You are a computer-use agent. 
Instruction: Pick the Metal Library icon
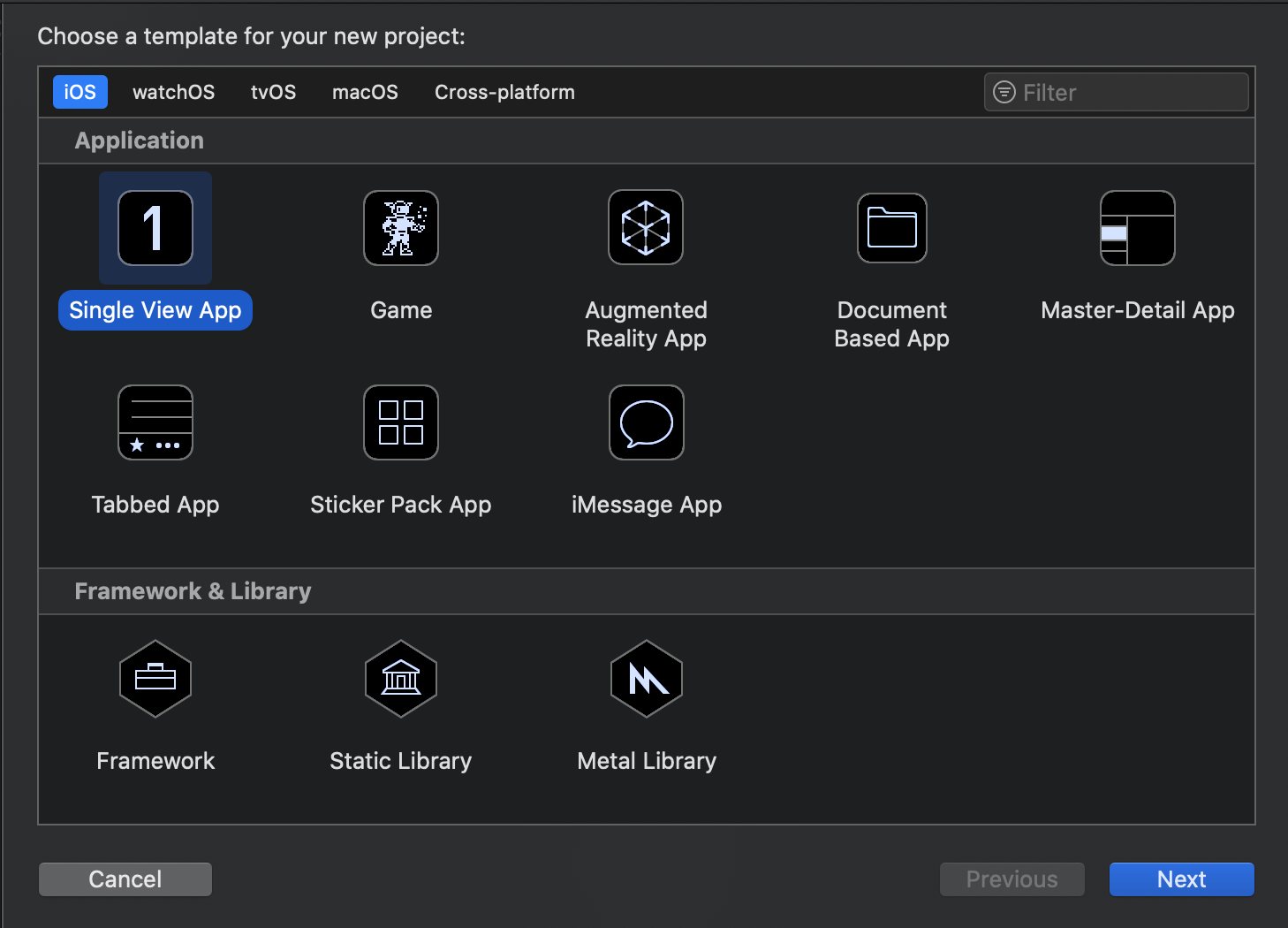647,679
